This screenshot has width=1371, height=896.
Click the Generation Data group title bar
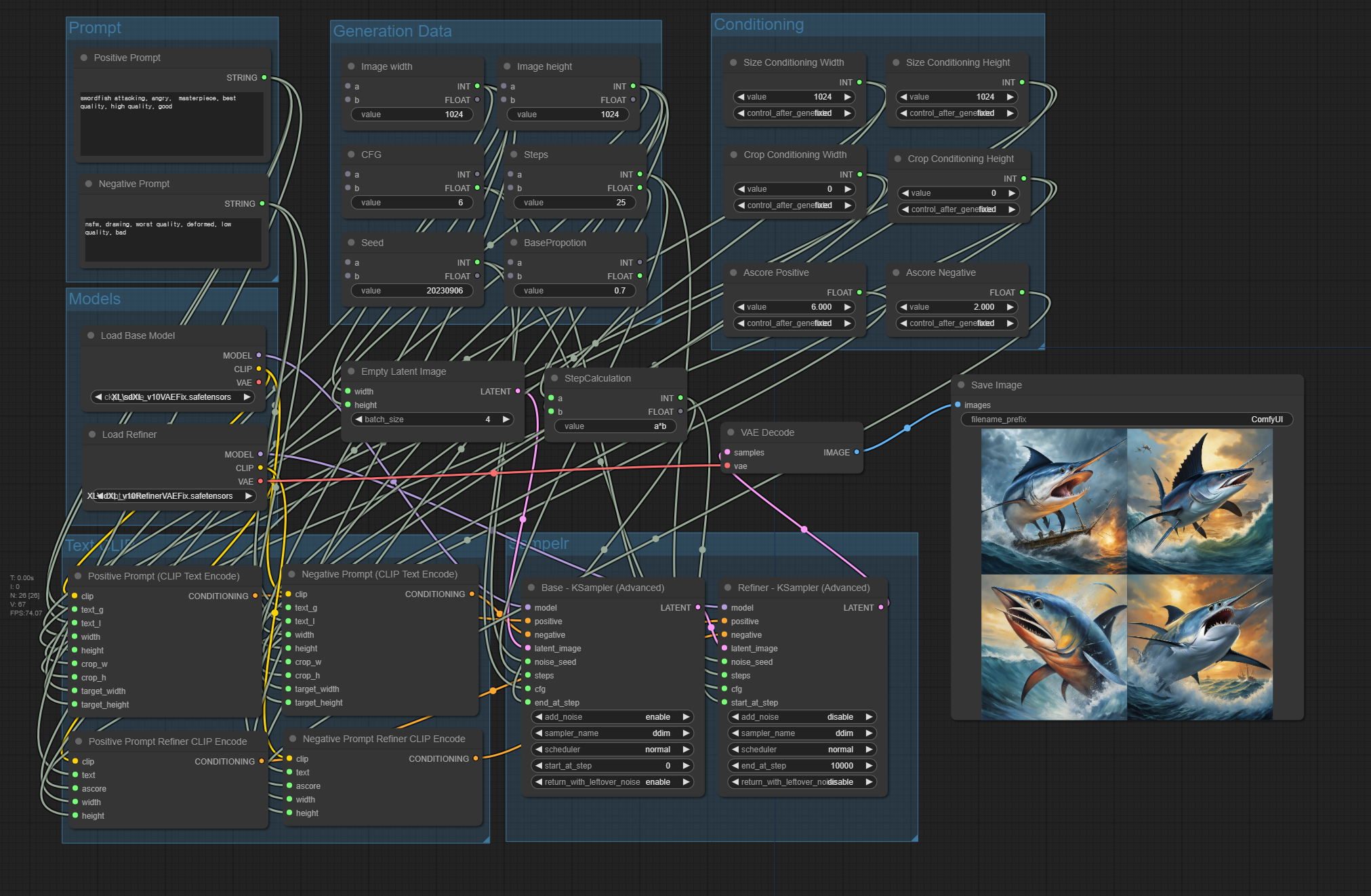pos(392,31)
